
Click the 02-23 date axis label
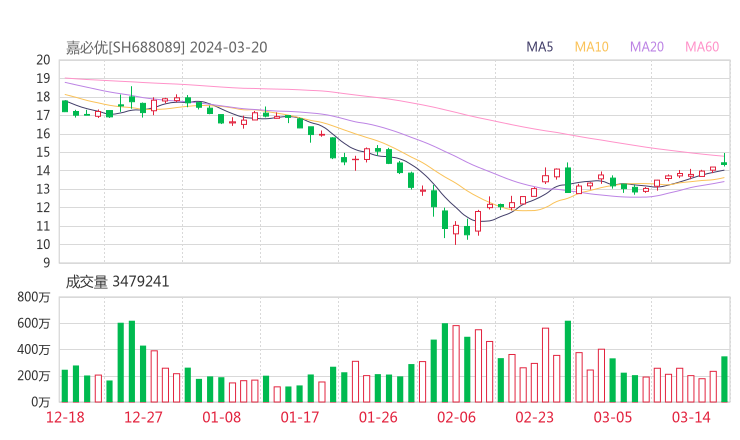click(x=534, y=417)
